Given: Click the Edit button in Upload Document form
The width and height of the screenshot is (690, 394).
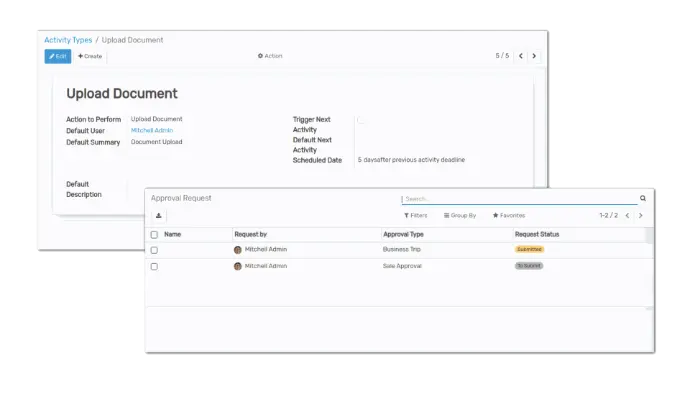Looking at the screenshot, I should (58, 56).
